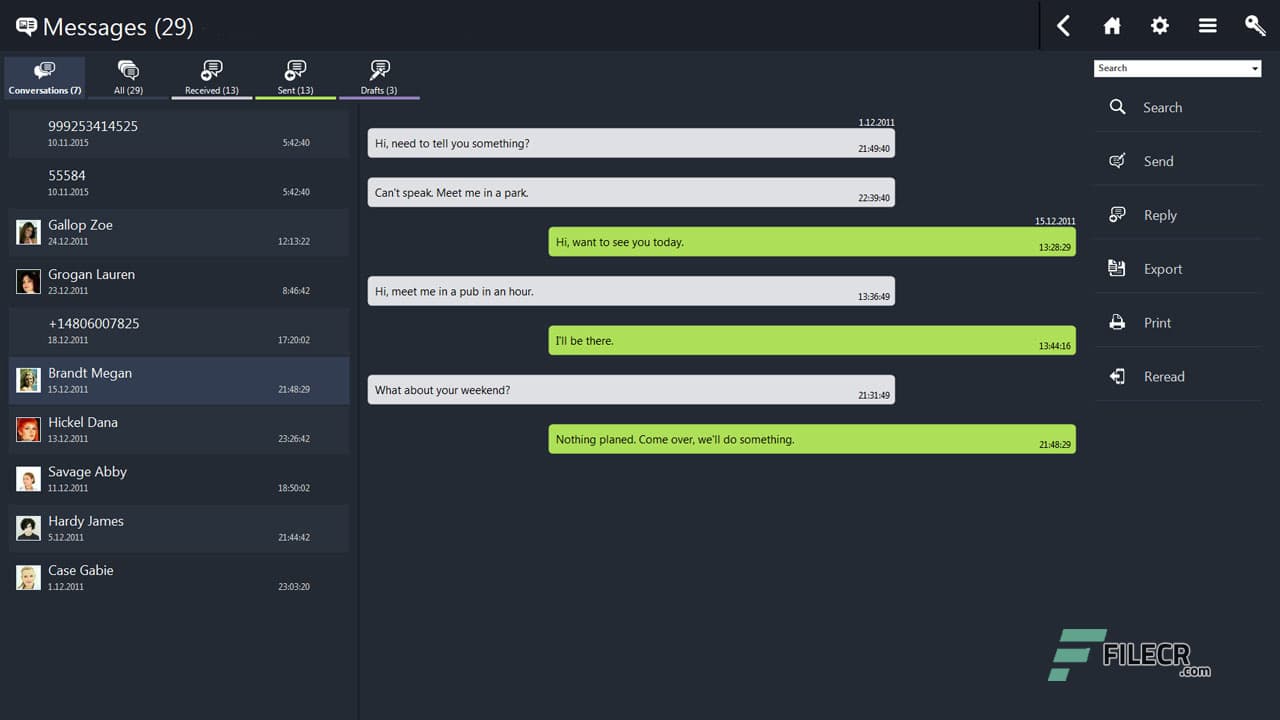Click the Print icon in the action panel
The image size is (1280, 720).
1118,322
